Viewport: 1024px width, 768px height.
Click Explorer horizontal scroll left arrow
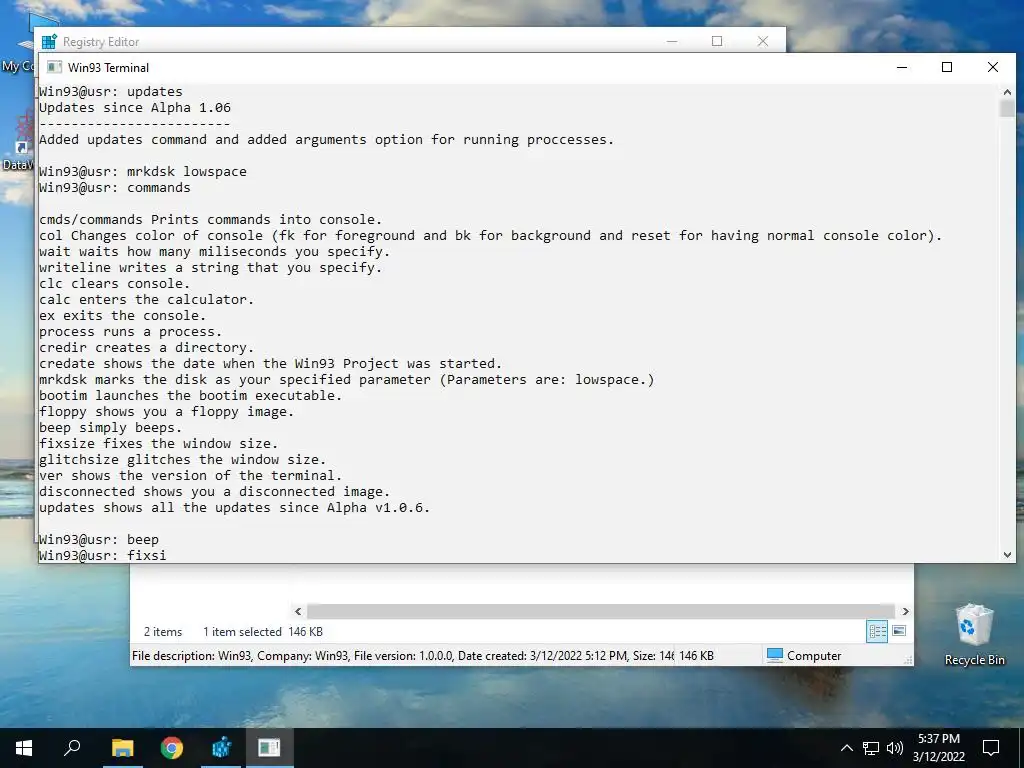(298, 611)
